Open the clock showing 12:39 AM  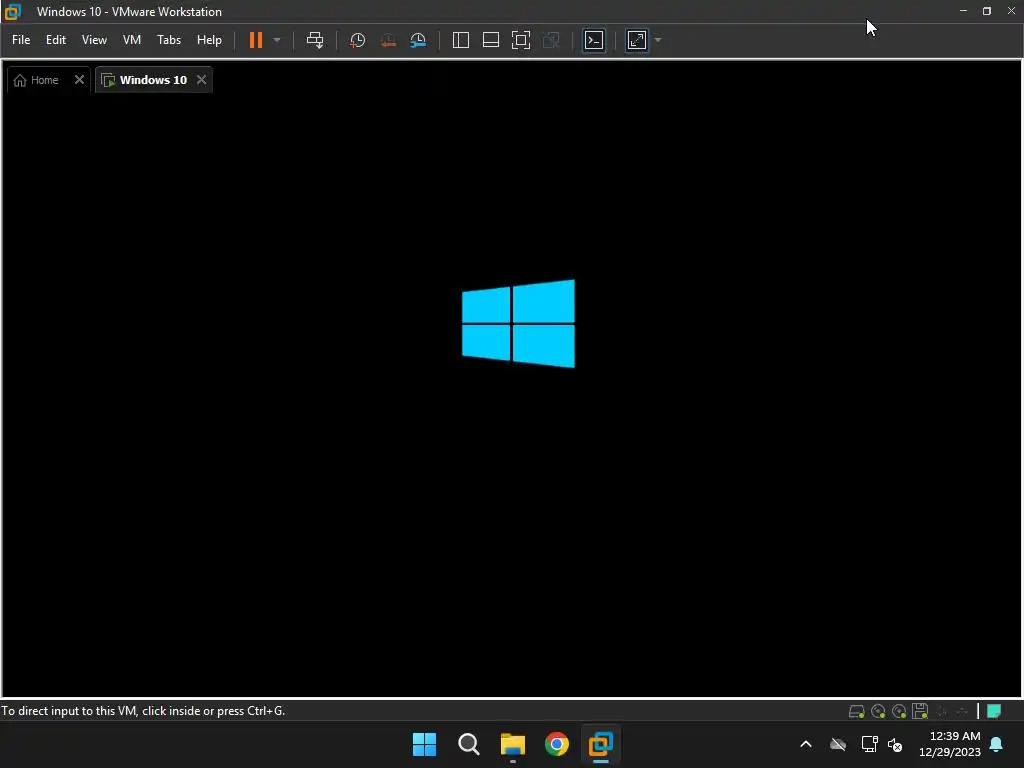coord(950,744)
